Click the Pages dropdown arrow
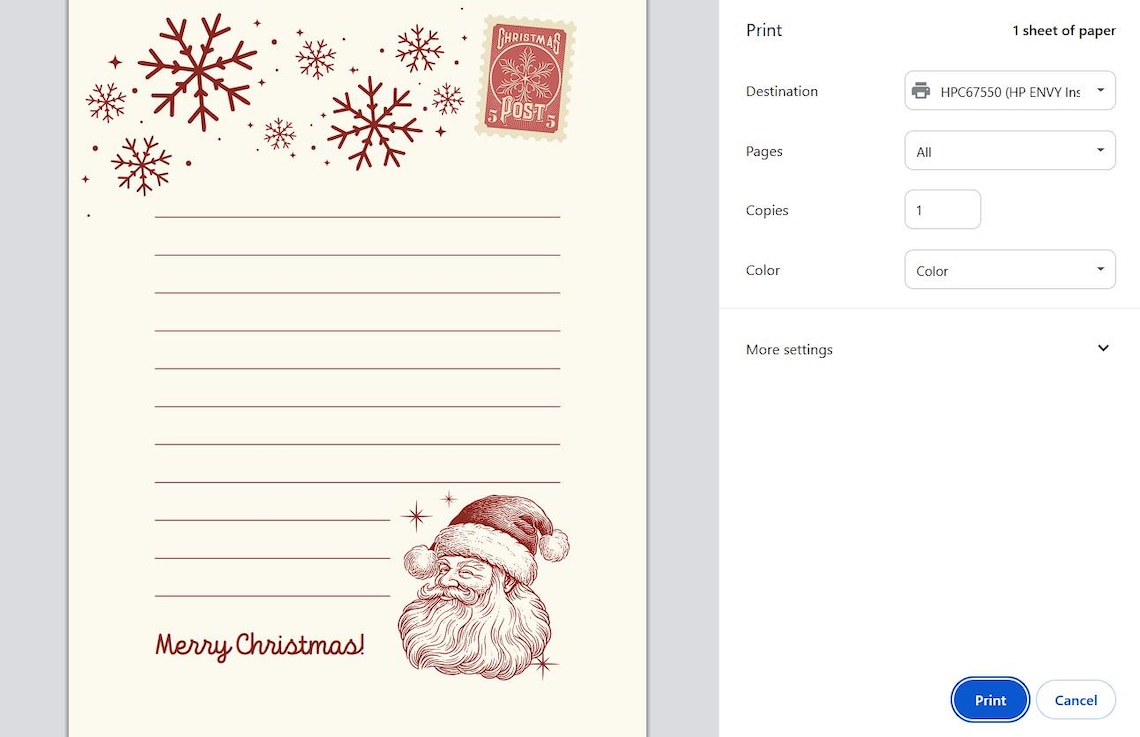This screenshot has width=1140, height=737. coord(1100,150)
